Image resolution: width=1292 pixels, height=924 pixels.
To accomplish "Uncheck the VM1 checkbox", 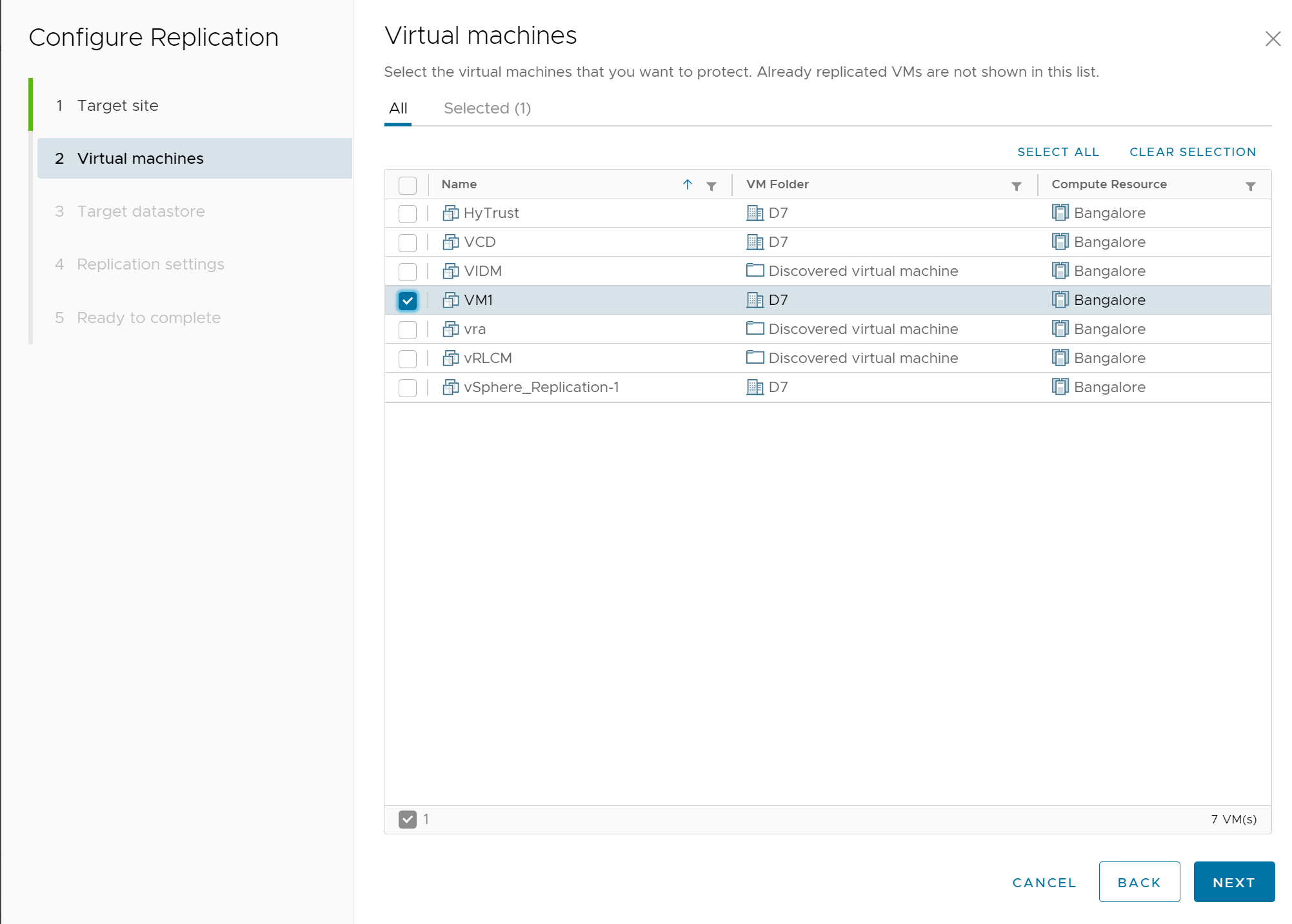I will coord(407,300).
